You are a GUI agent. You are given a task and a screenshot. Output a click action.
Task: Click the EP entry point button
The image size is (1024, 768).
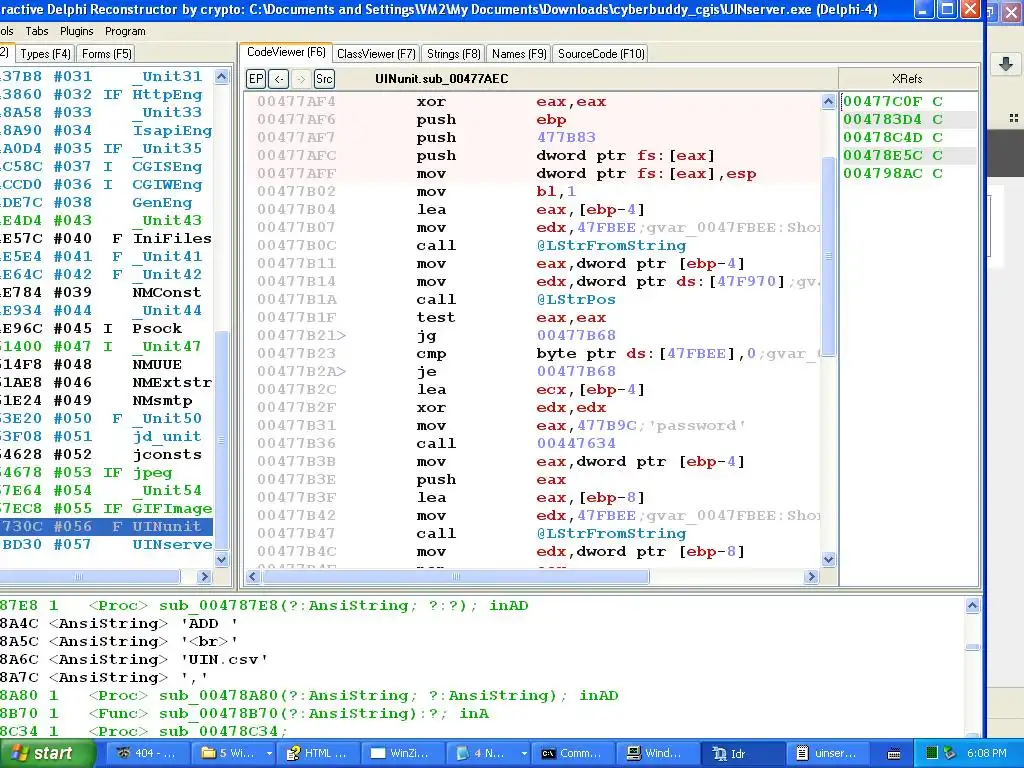click(256, 79)
